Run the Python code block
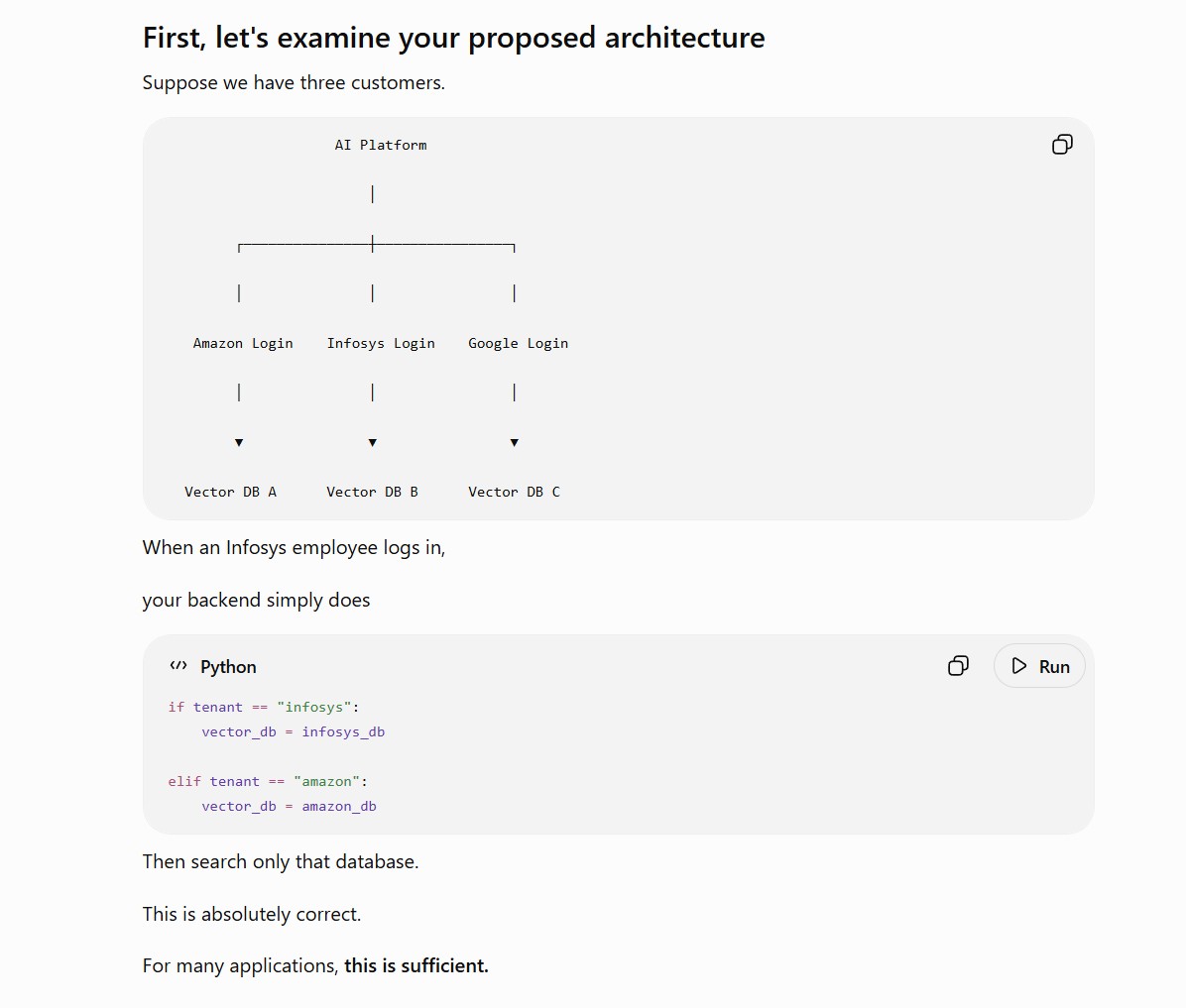Screen dimensions: 1186x1008 1039,666
